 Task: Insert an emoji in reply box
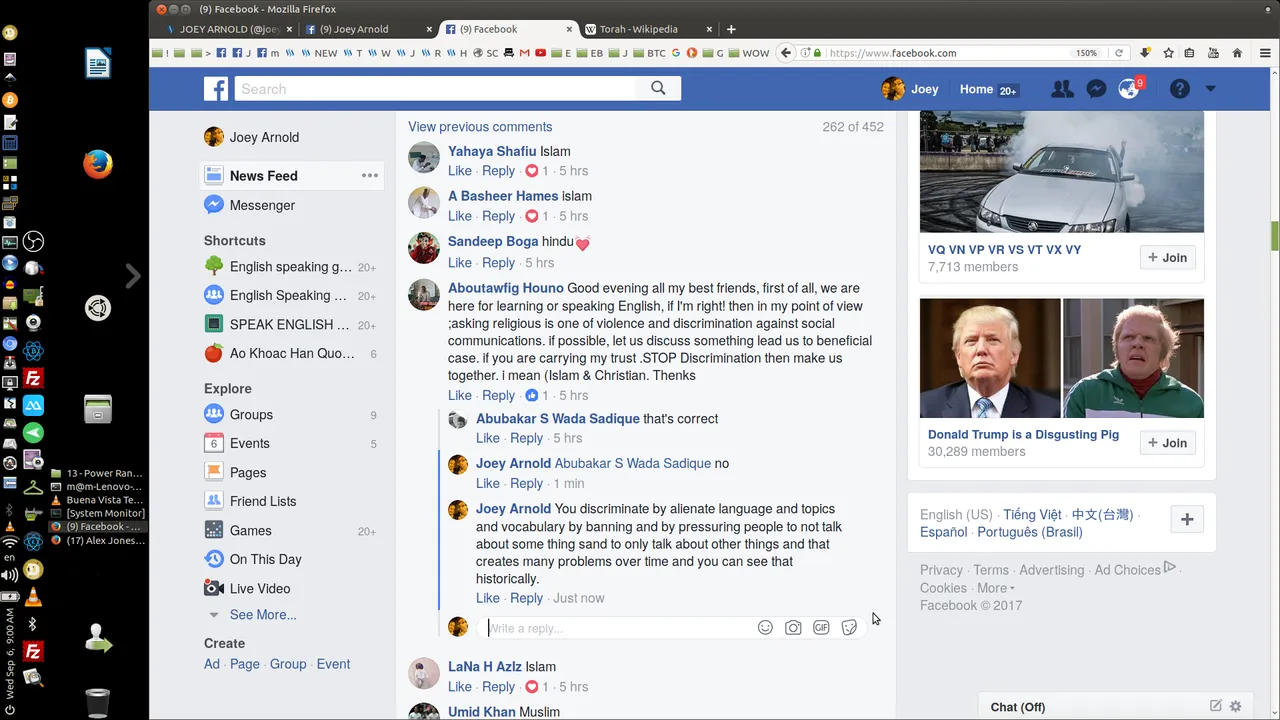(x=765, y=628)
